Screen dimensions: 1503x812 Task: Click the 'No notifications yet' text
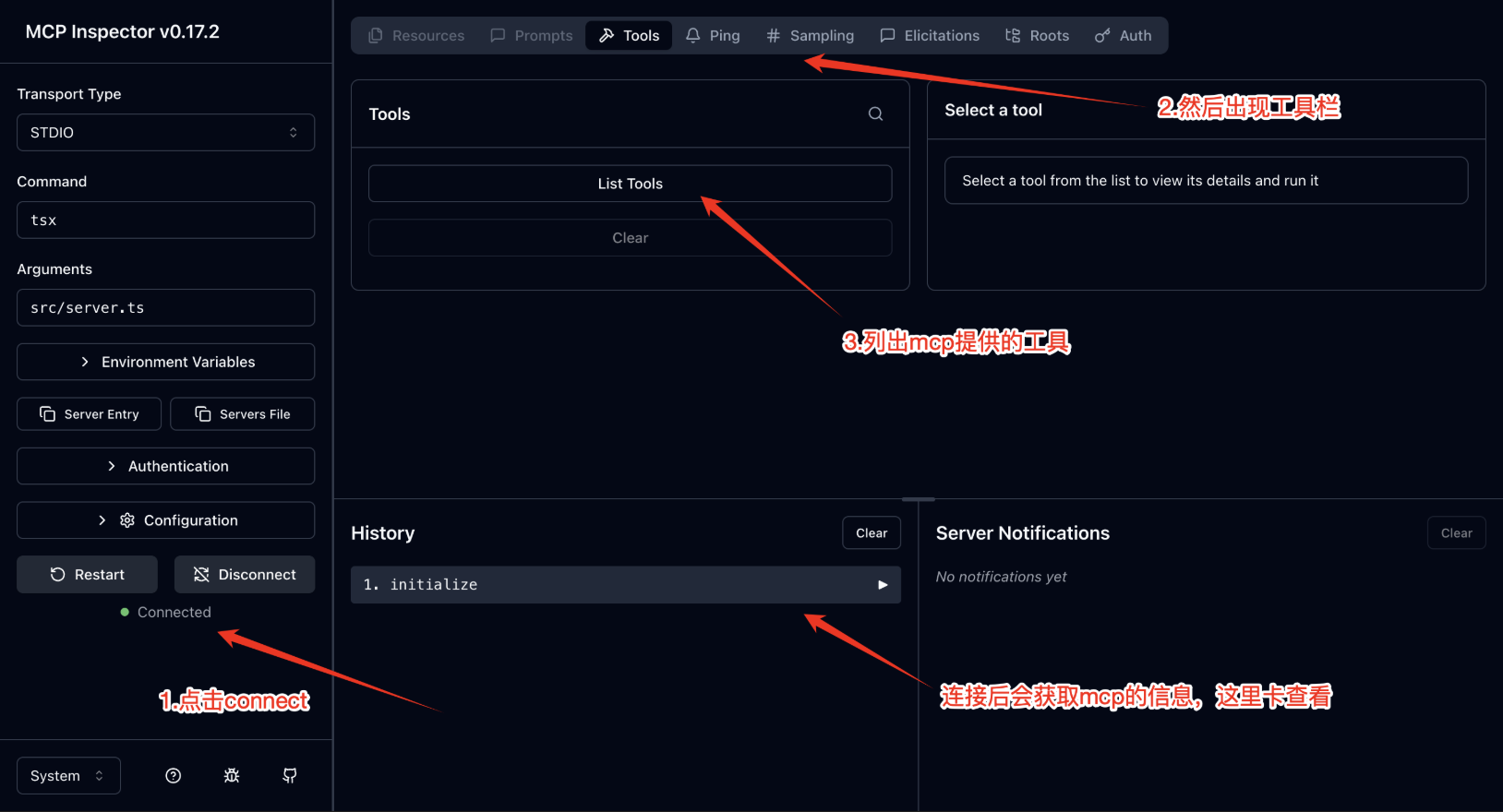pyautogui.click(x=1001, y=577)
